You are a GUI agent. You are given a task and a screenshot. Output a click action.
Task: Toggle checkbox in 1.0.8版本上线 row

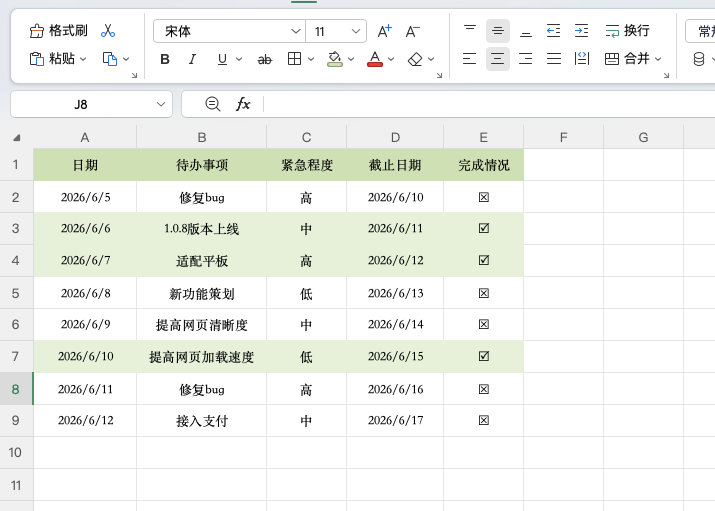point(484,228)
